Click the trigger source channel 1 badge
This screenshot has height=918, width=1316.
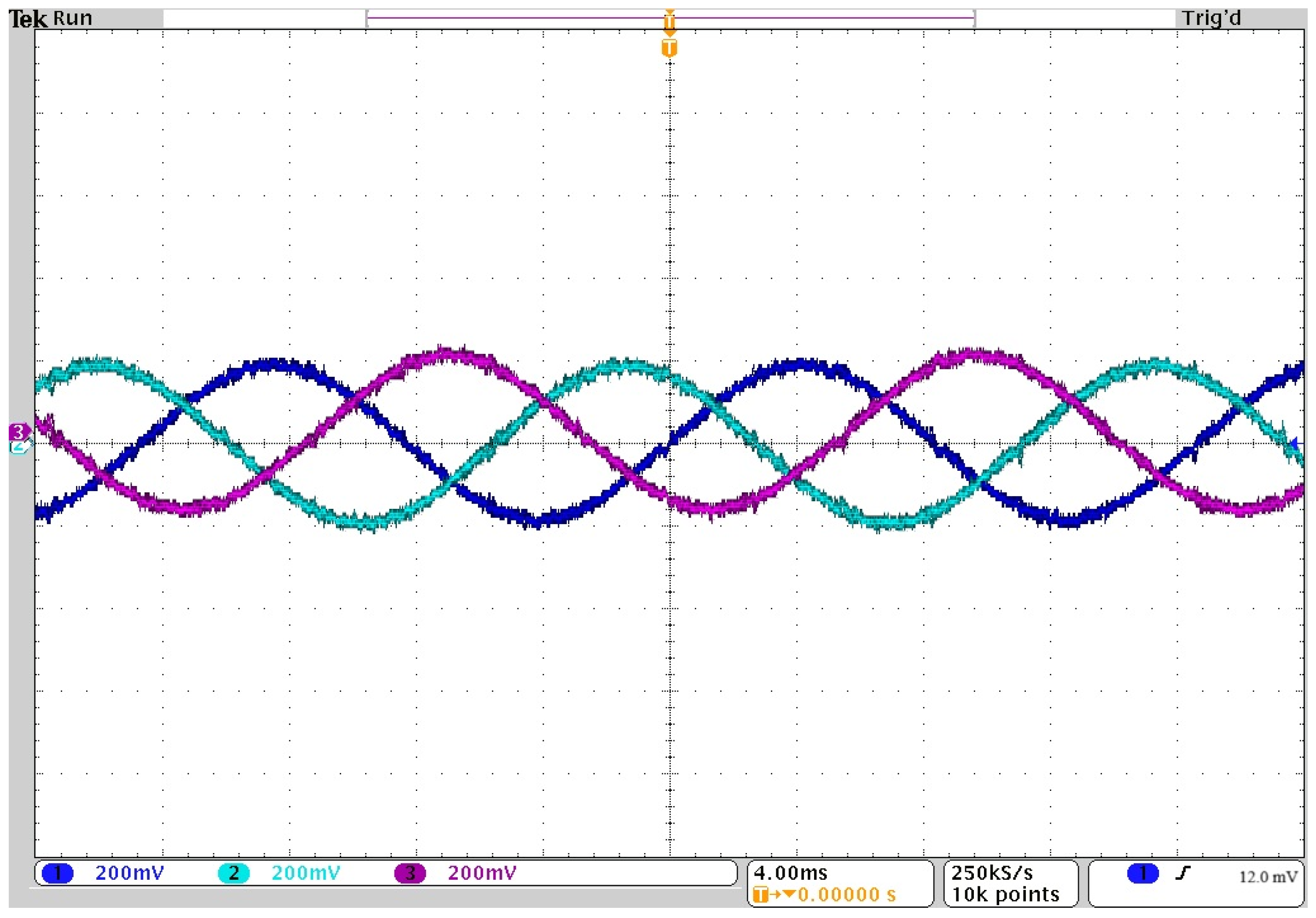pyautogui.click(x=1143, y=873)
